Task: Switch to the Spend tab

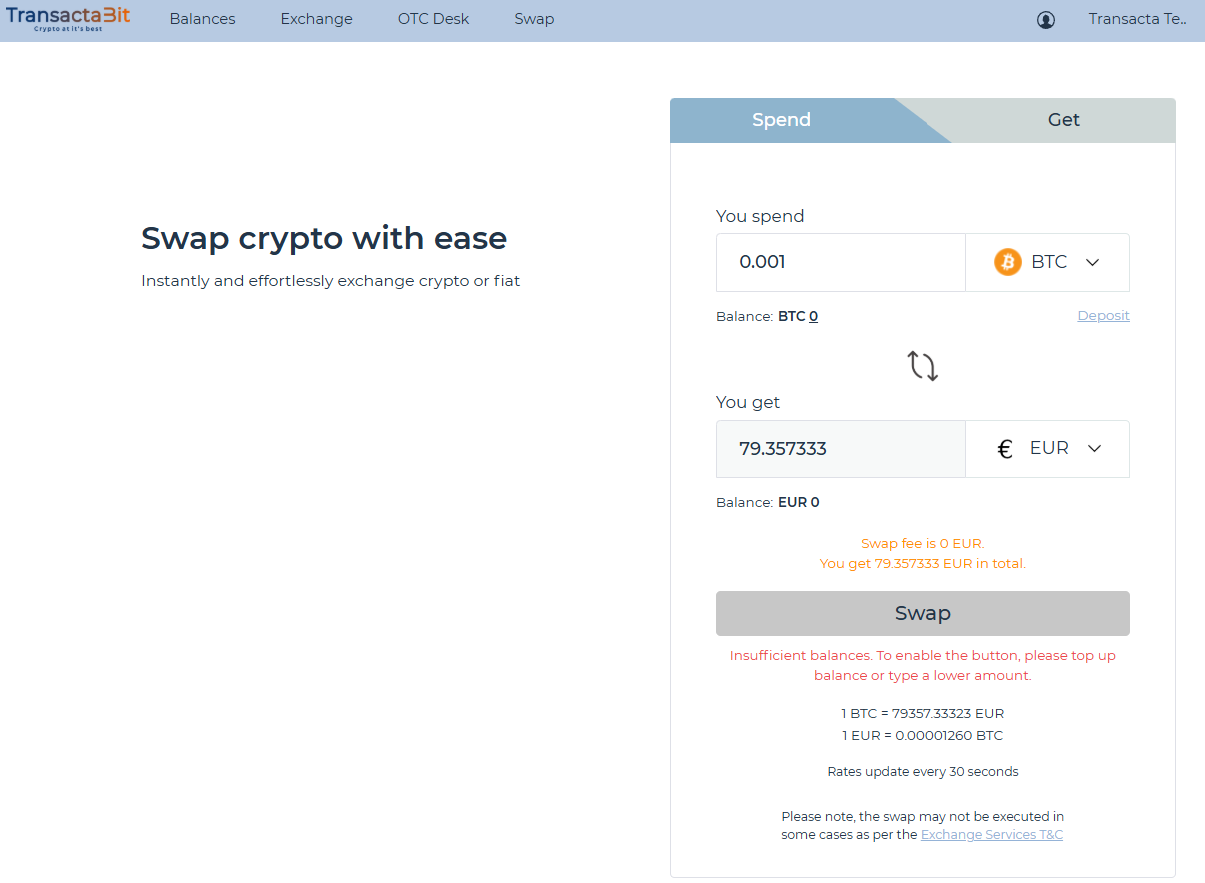Action: 781,120
